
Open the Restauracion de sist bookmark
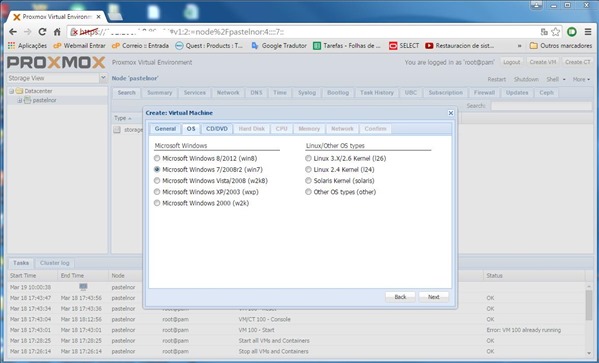(x=460, y=45)
